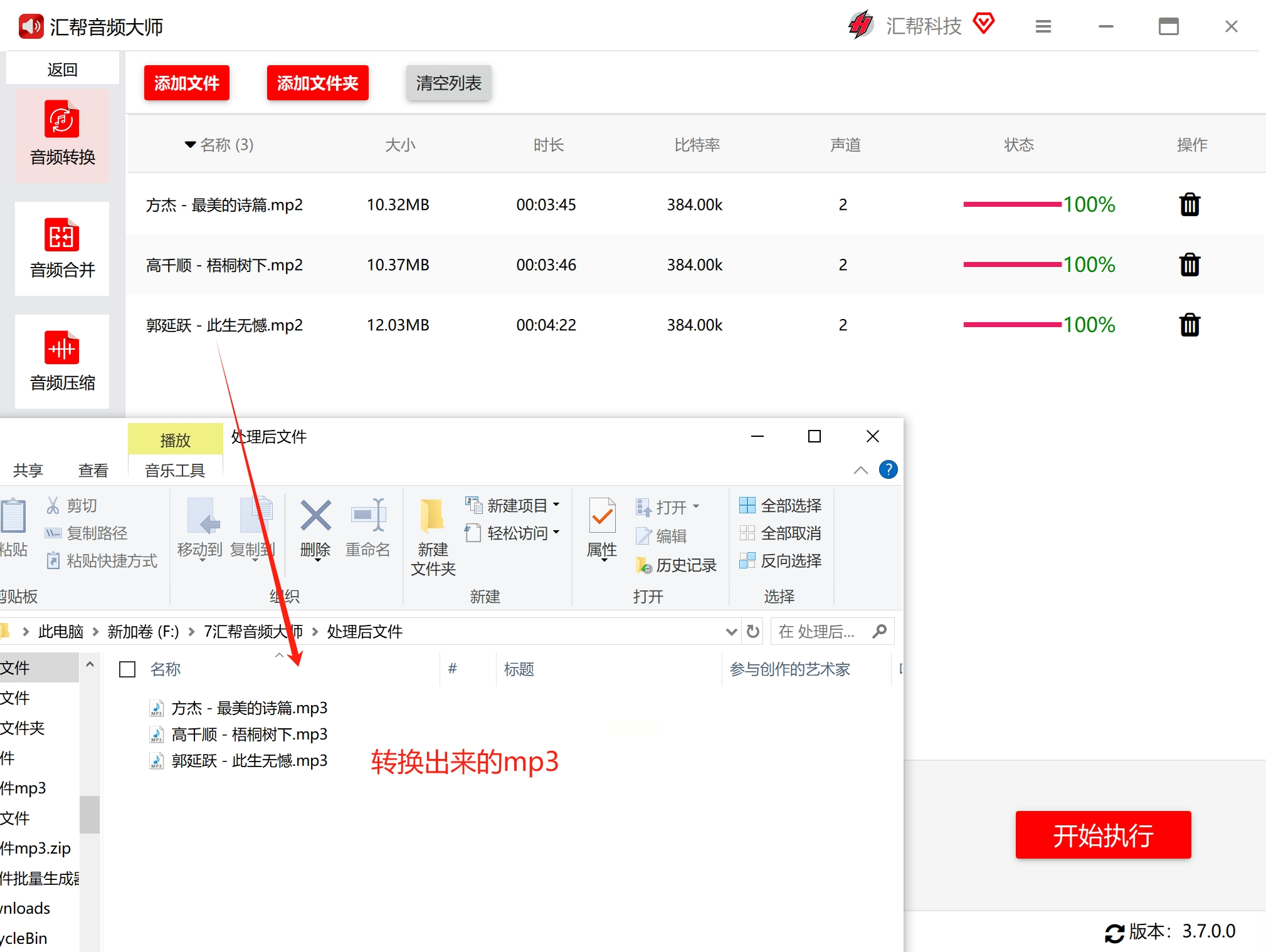This screenshot has height=952, width=1266.
Task: Open the address bar path history dropdown
Action: (731, 631)
